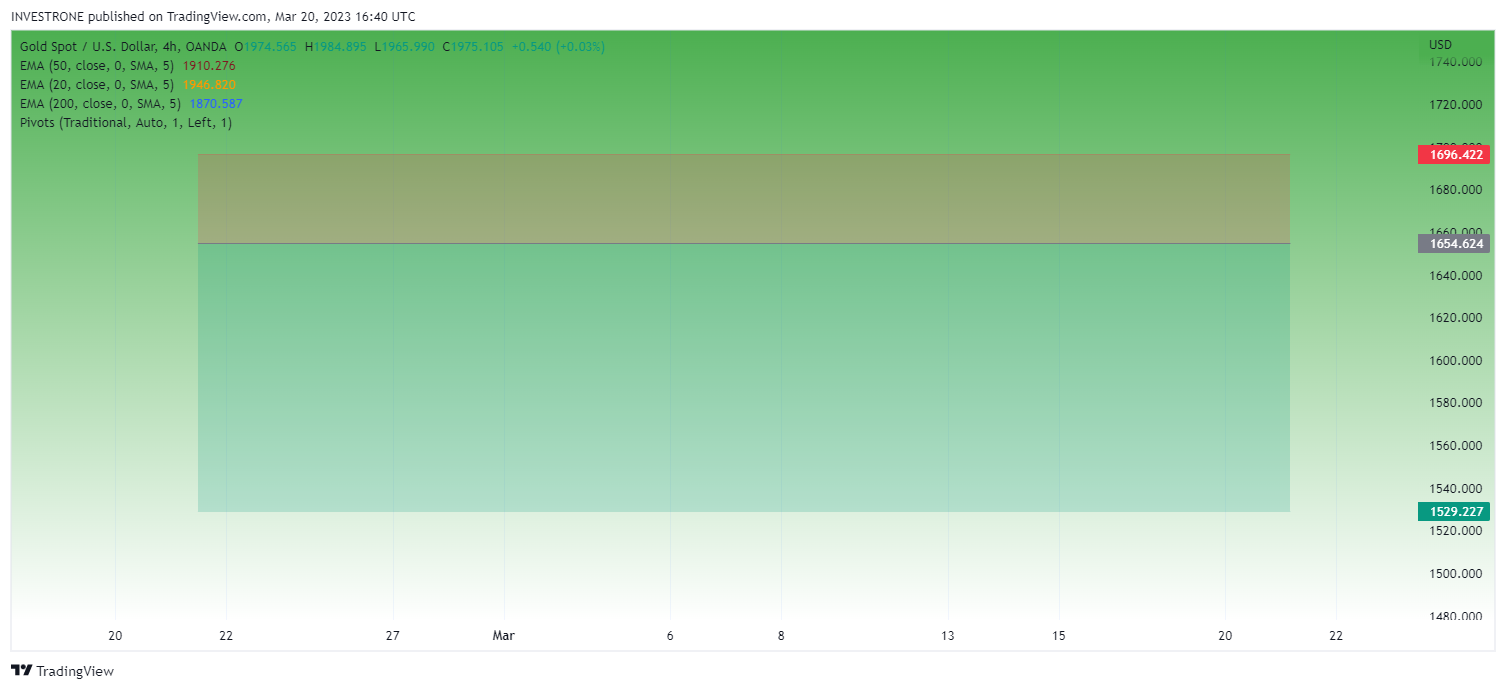The height and width of the screenshot is (690, 1506).
Task: Click the EMA 20 indicator legend
Action: tap(97, 84)
